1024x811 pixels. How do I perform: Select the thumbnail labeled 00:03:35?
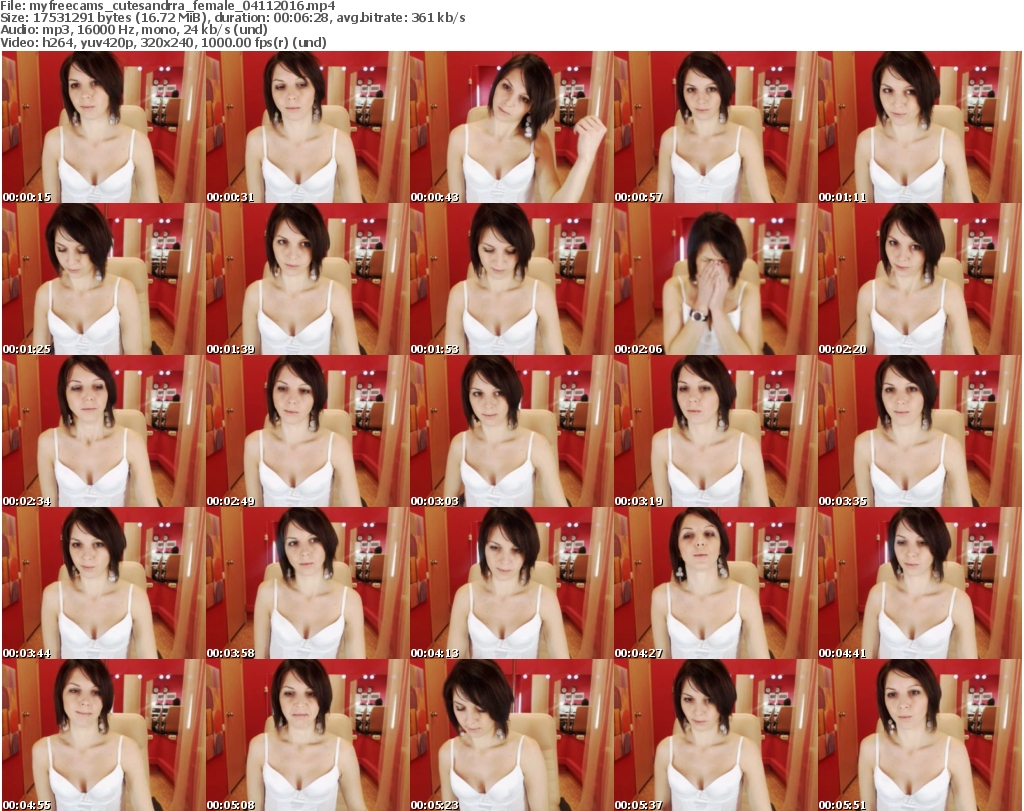click(920, 431)
